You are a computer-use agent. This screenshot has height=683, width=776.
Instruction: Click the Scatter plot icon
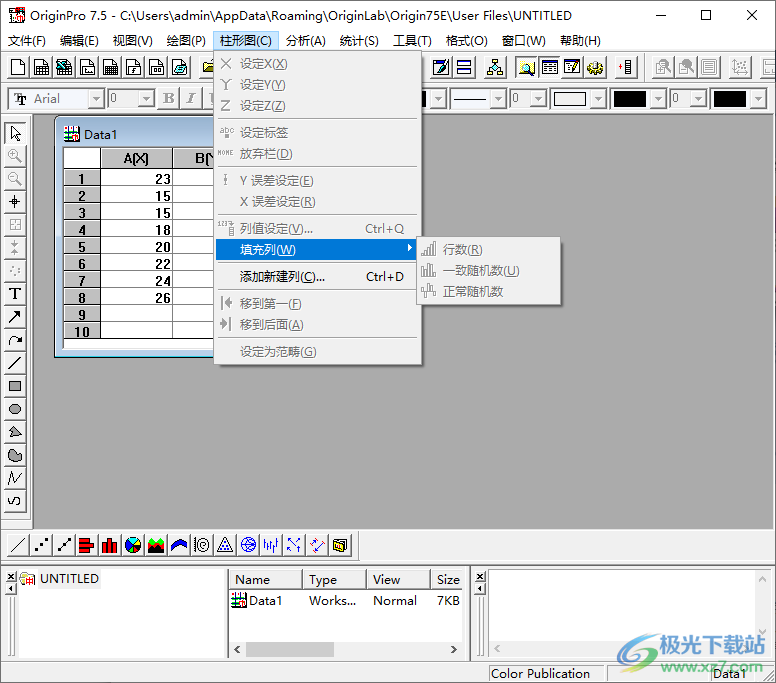pyautogui.click(x=41, y=545)
